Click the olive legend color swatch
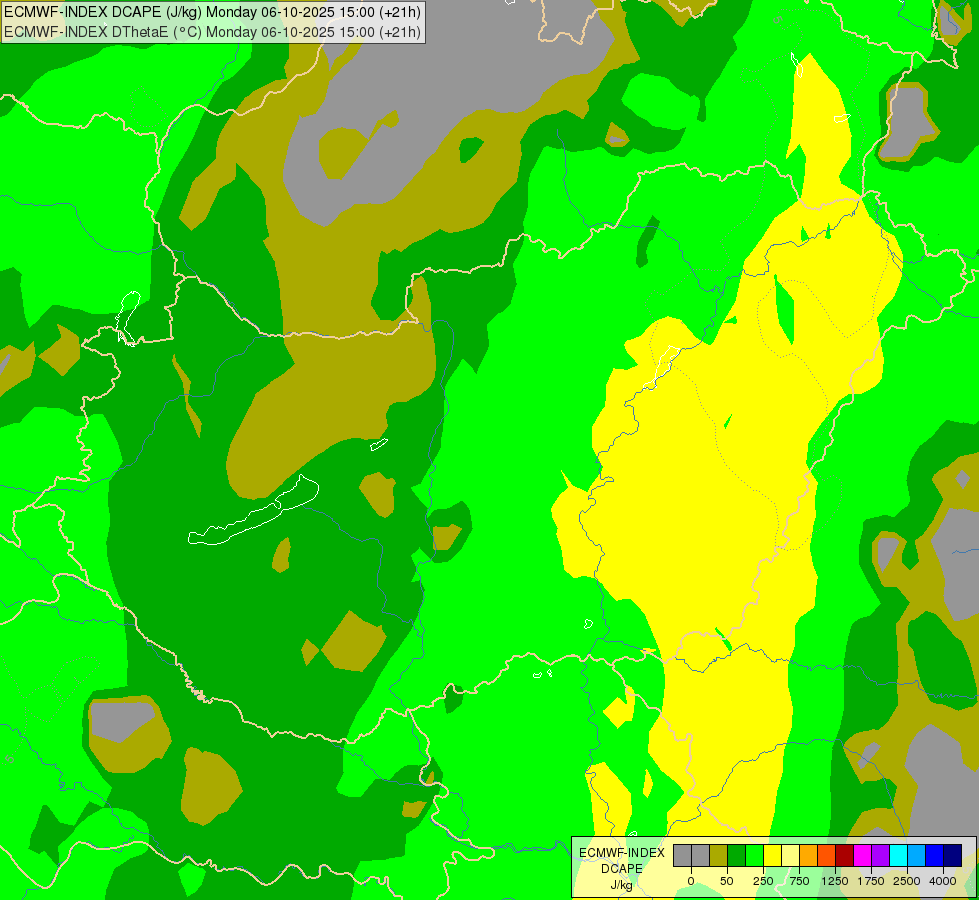Viewport: 979px width, 900px height. [719, 855]
